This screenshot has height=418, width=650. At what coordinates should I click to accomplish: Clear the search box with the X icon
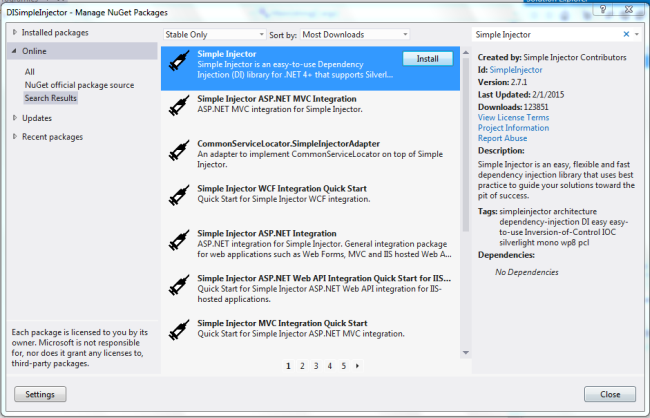(626, 34)
